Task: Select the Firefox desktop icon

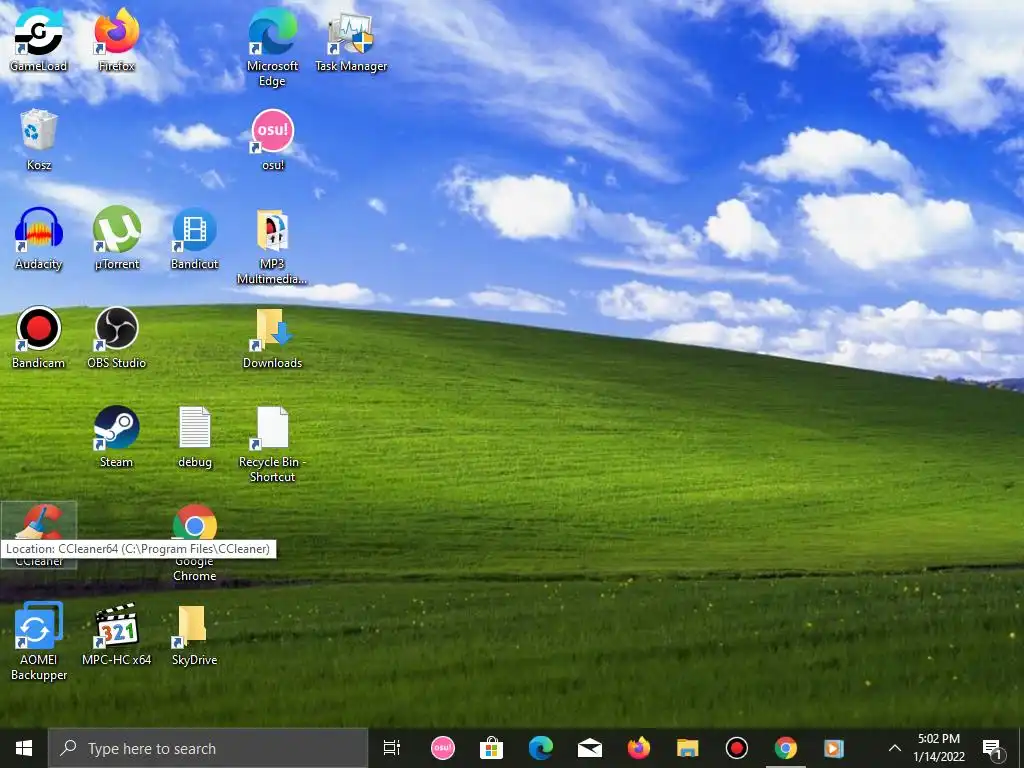Action: click(116, 39)
